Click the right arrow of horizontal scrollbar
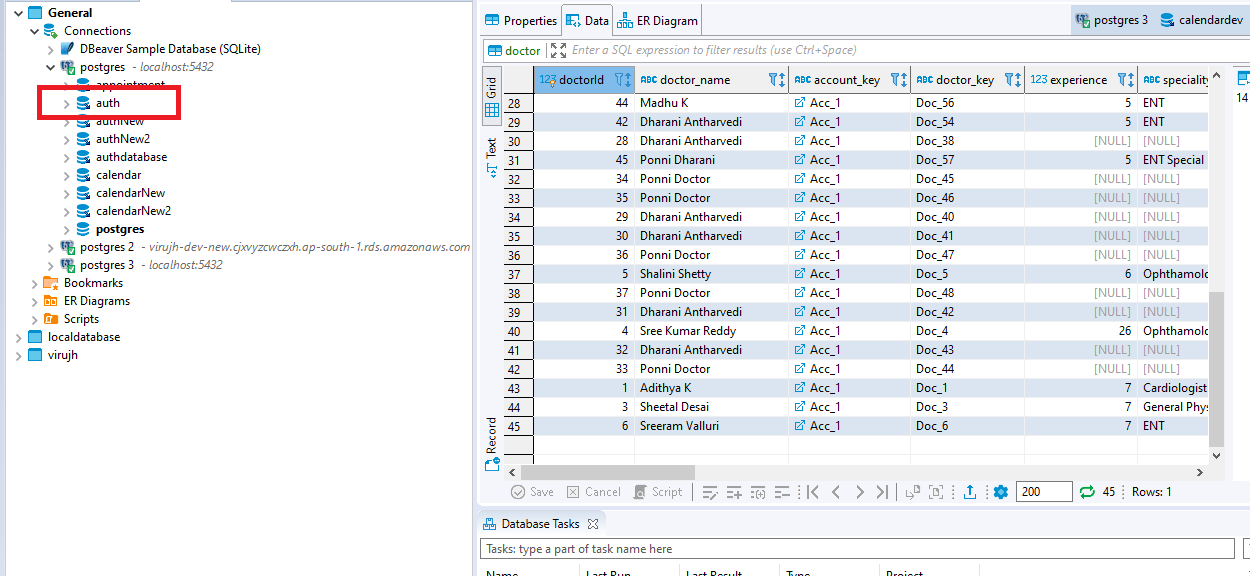The image size is (1250, 576). click(x=1201, y=472)
